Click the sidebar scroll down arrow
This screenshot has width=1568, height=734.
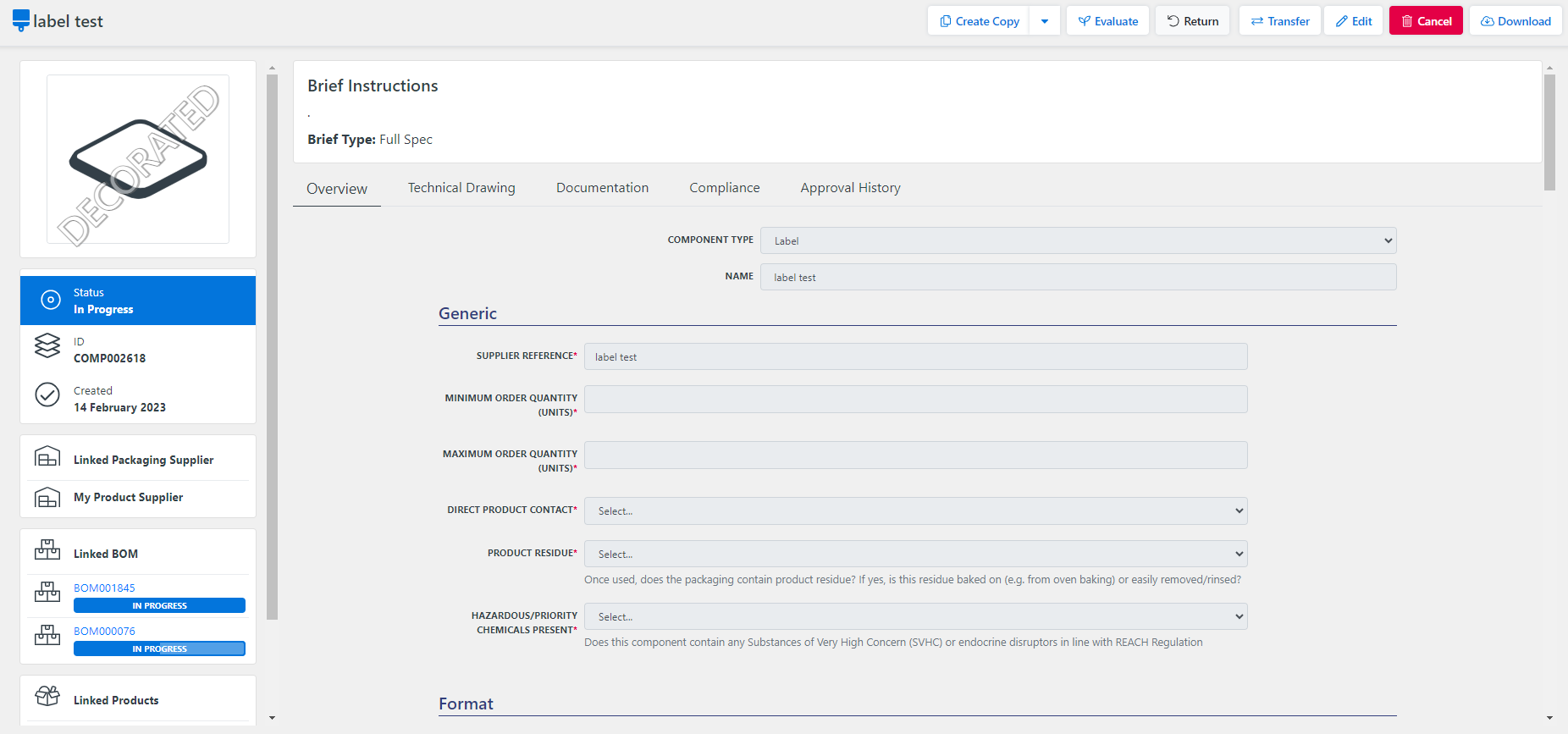coord(272,718)
